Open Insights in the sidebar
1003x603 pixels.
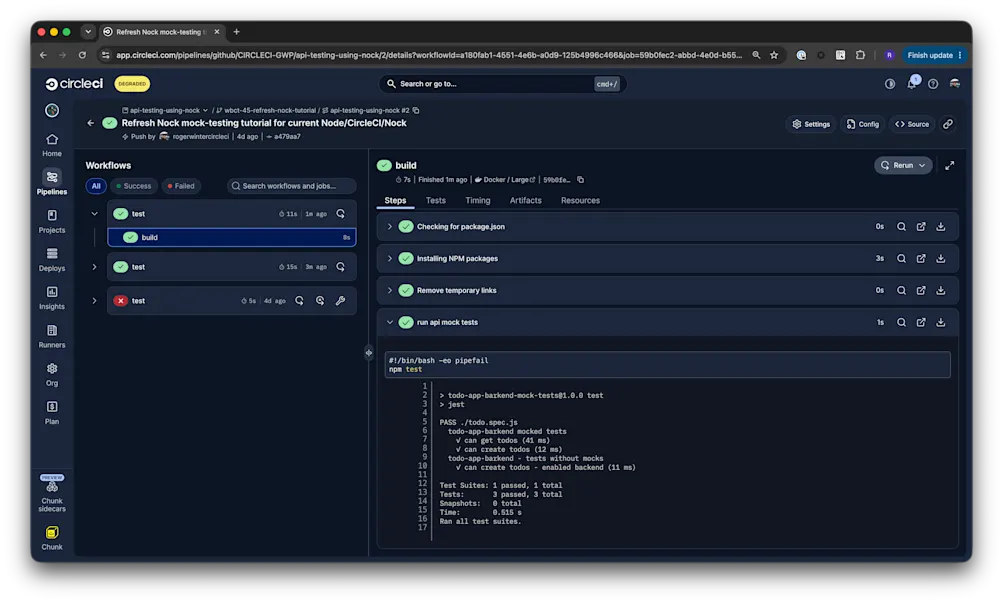click(52, 298)
